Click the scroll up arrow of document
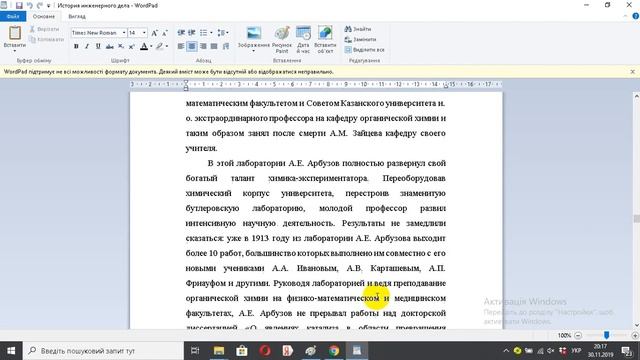The height and width of the screenshot is (360, 640). pos(636,96)
